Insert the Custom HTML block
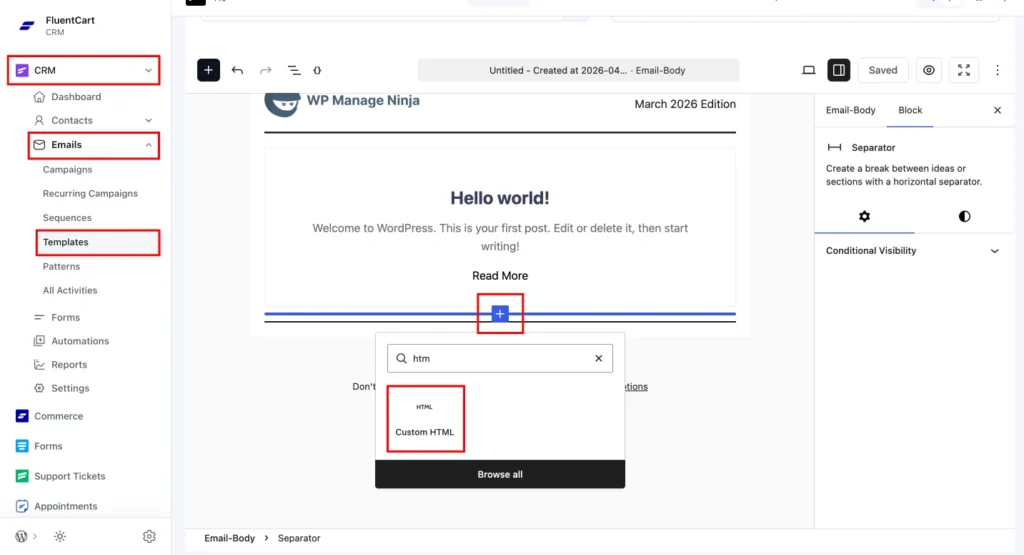 point(425,419)
